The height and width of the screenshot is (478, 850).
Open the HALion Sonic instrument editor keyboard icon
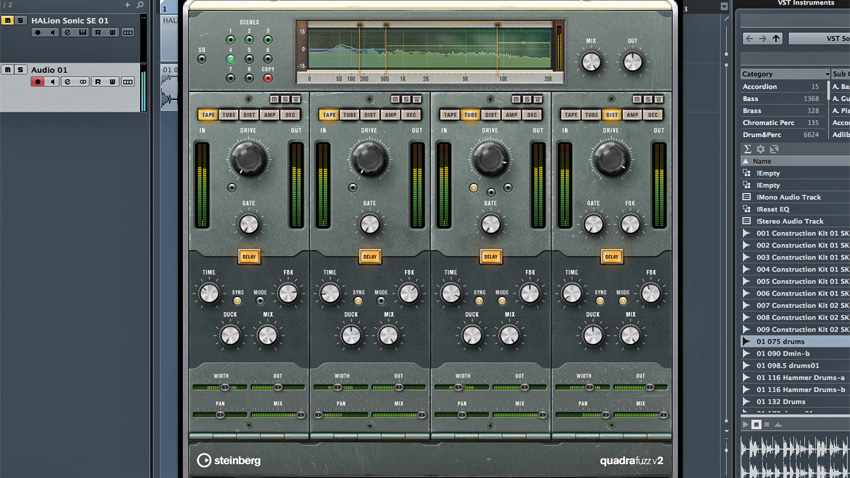82,33
